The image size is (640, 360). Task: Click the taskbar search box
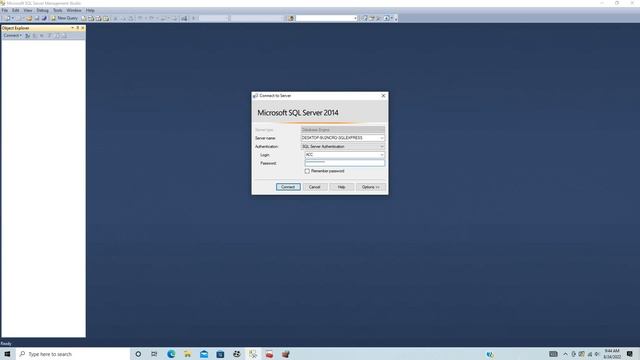73,354
